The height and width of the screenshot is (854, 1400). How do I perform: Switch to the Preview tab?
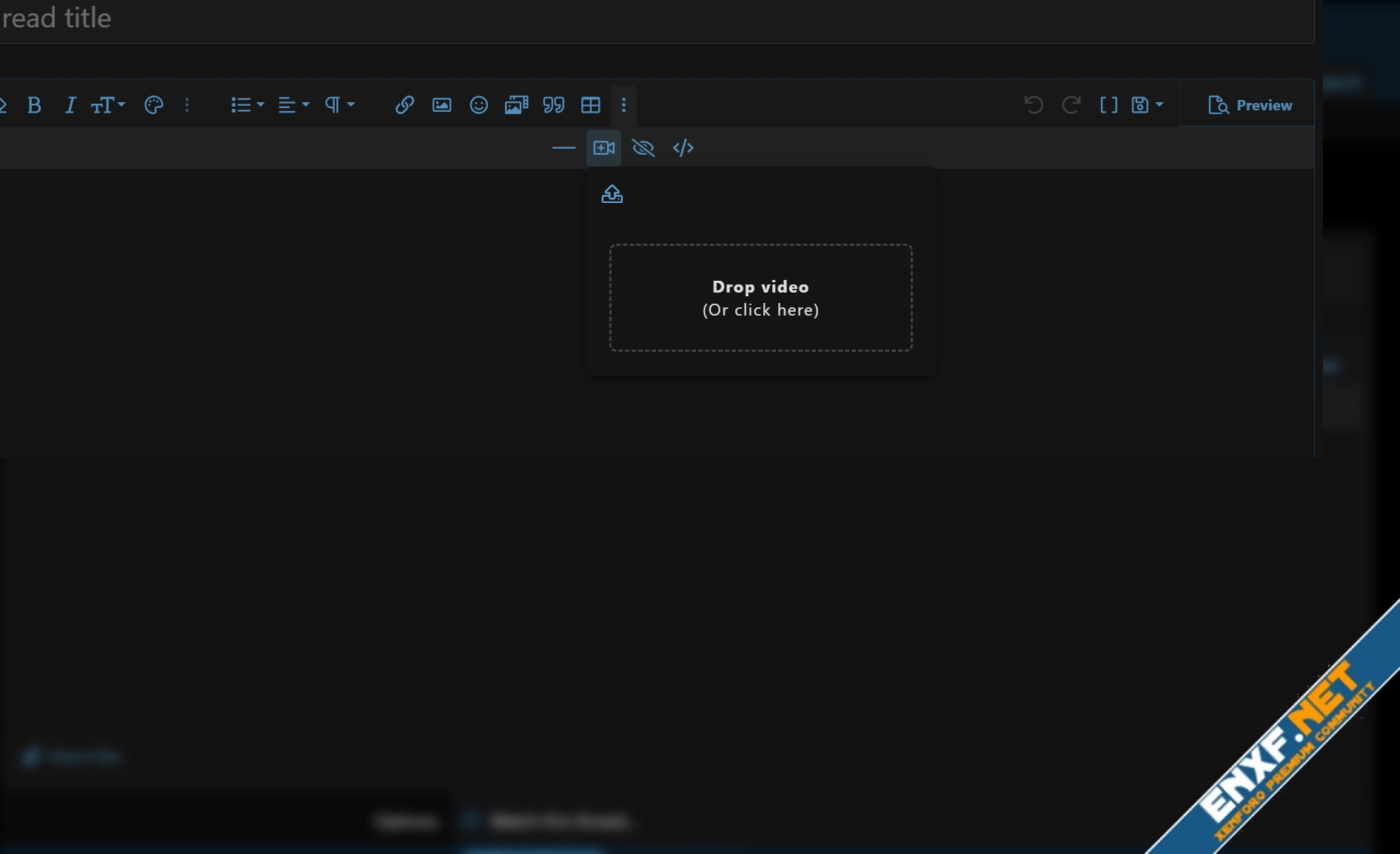[1250, 105]
